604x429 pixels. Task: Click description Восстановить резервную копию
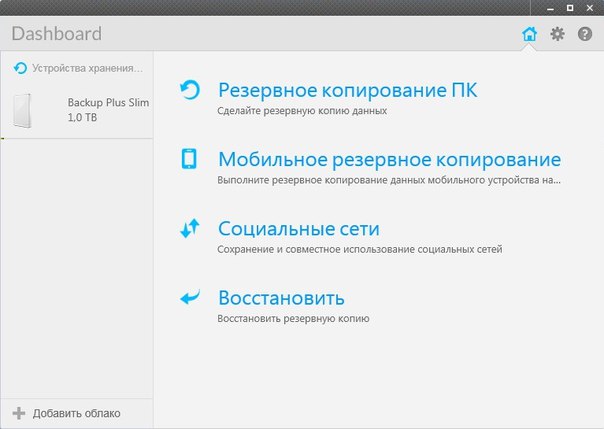[x=294, y=318]
